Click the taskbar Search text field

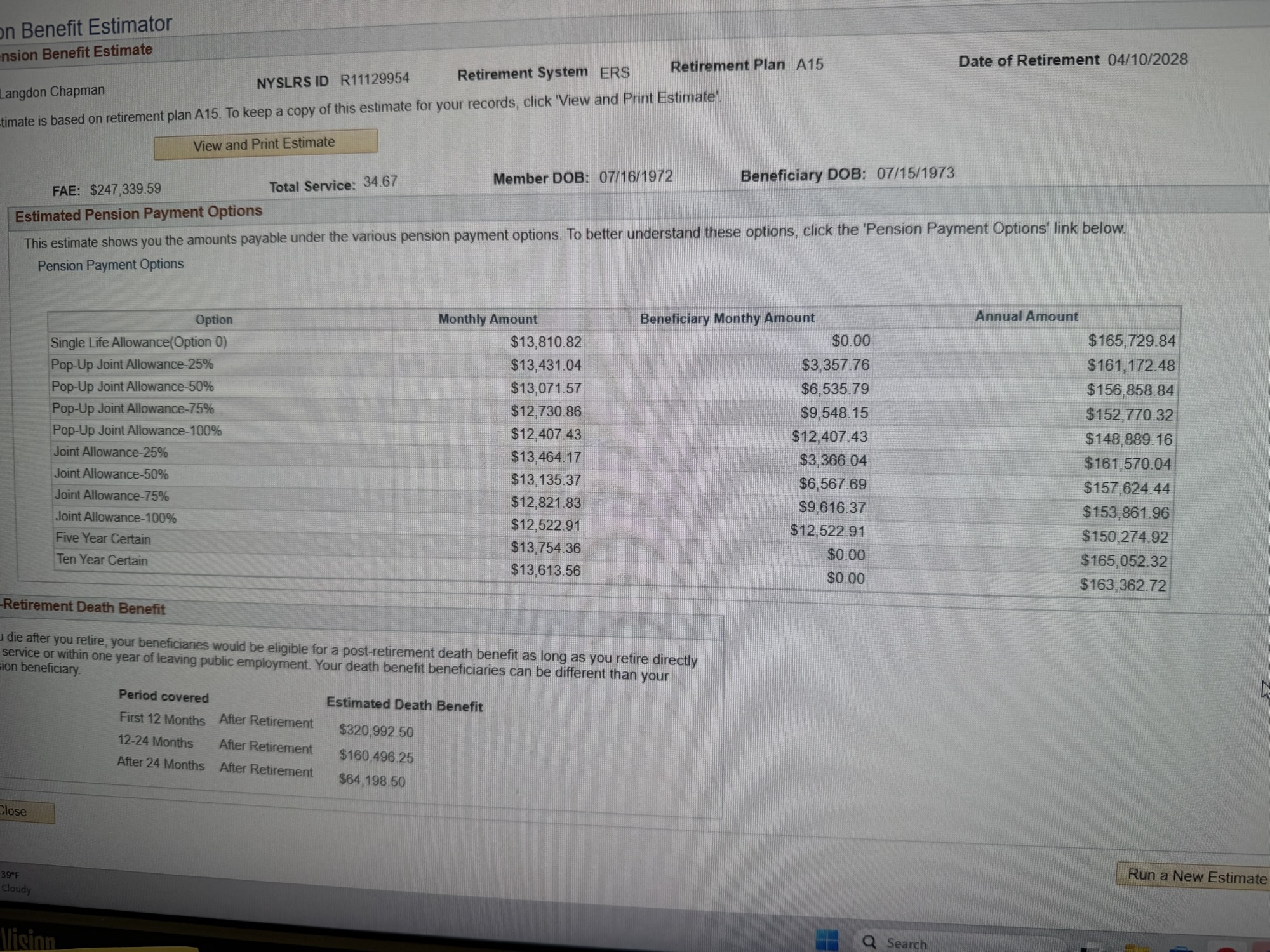coord(906,944)
